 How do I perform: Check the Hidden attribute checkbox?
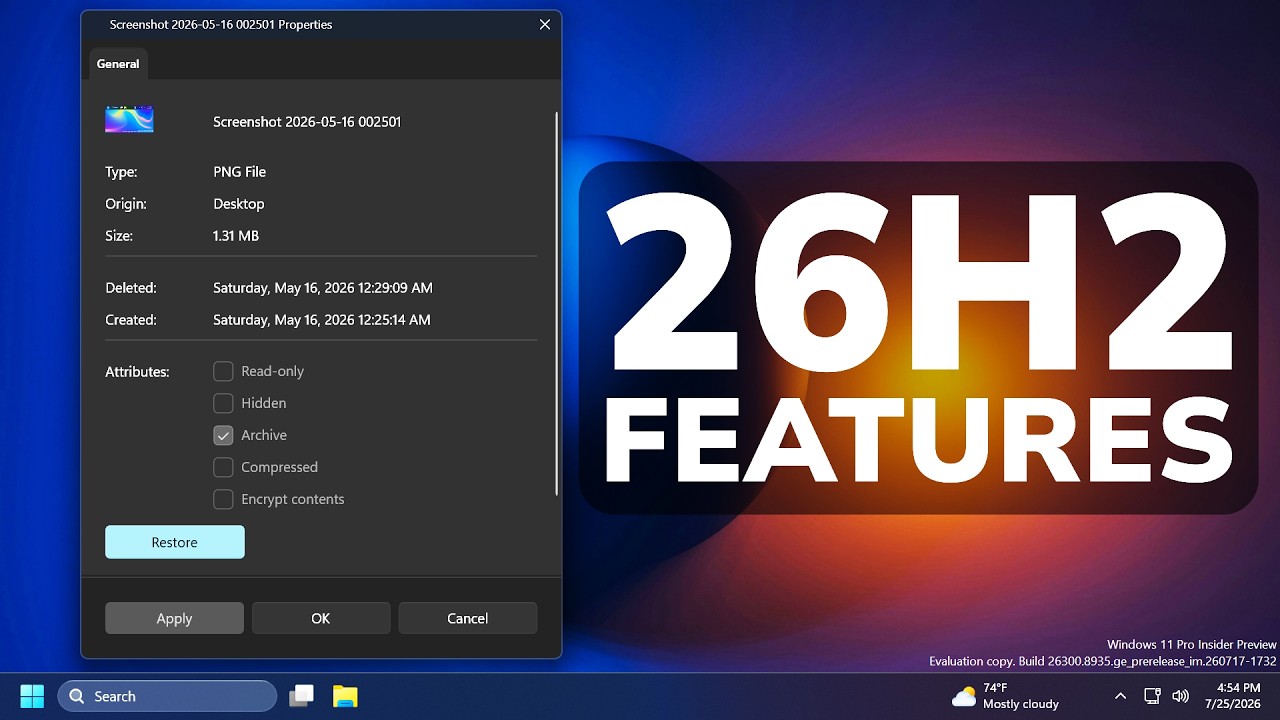pyautogui.click(x=223, y=403)
